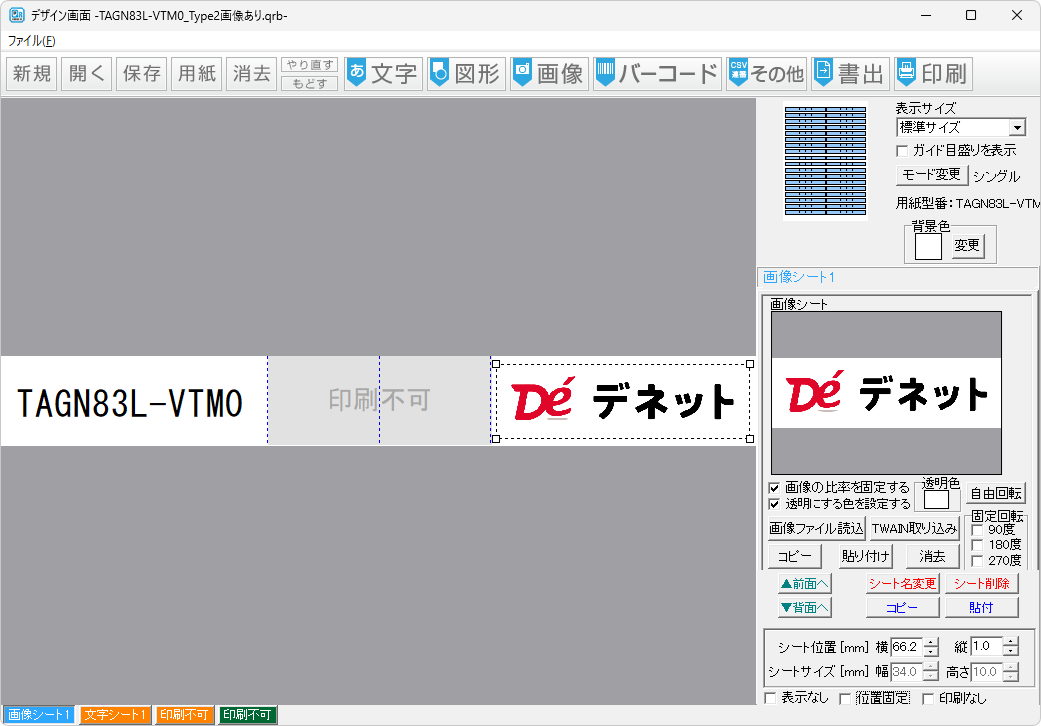
Task: Click the app icon in title bar
Action: click(17, 15)
